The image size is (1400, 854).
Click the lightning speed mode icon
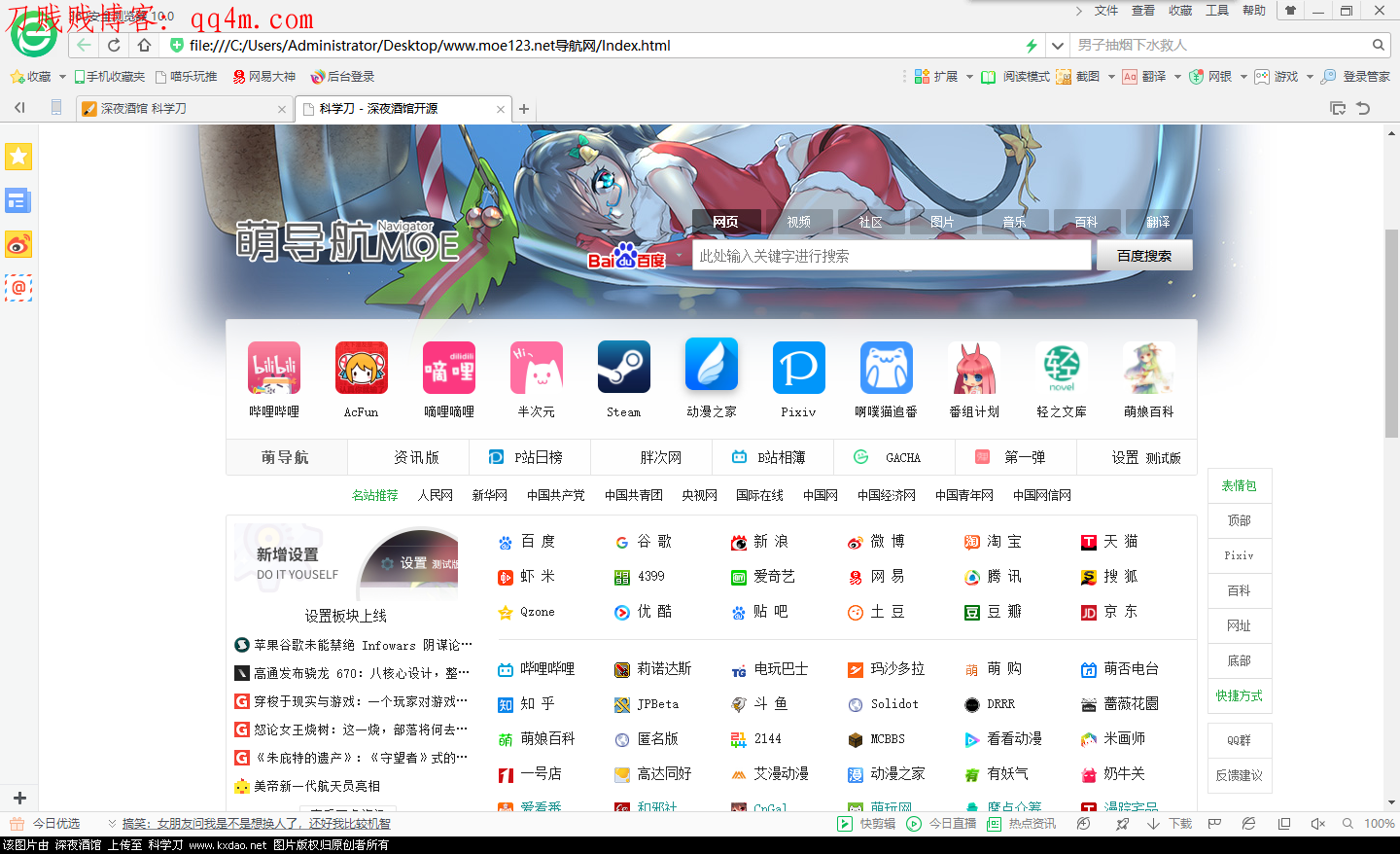point(1032,45)
